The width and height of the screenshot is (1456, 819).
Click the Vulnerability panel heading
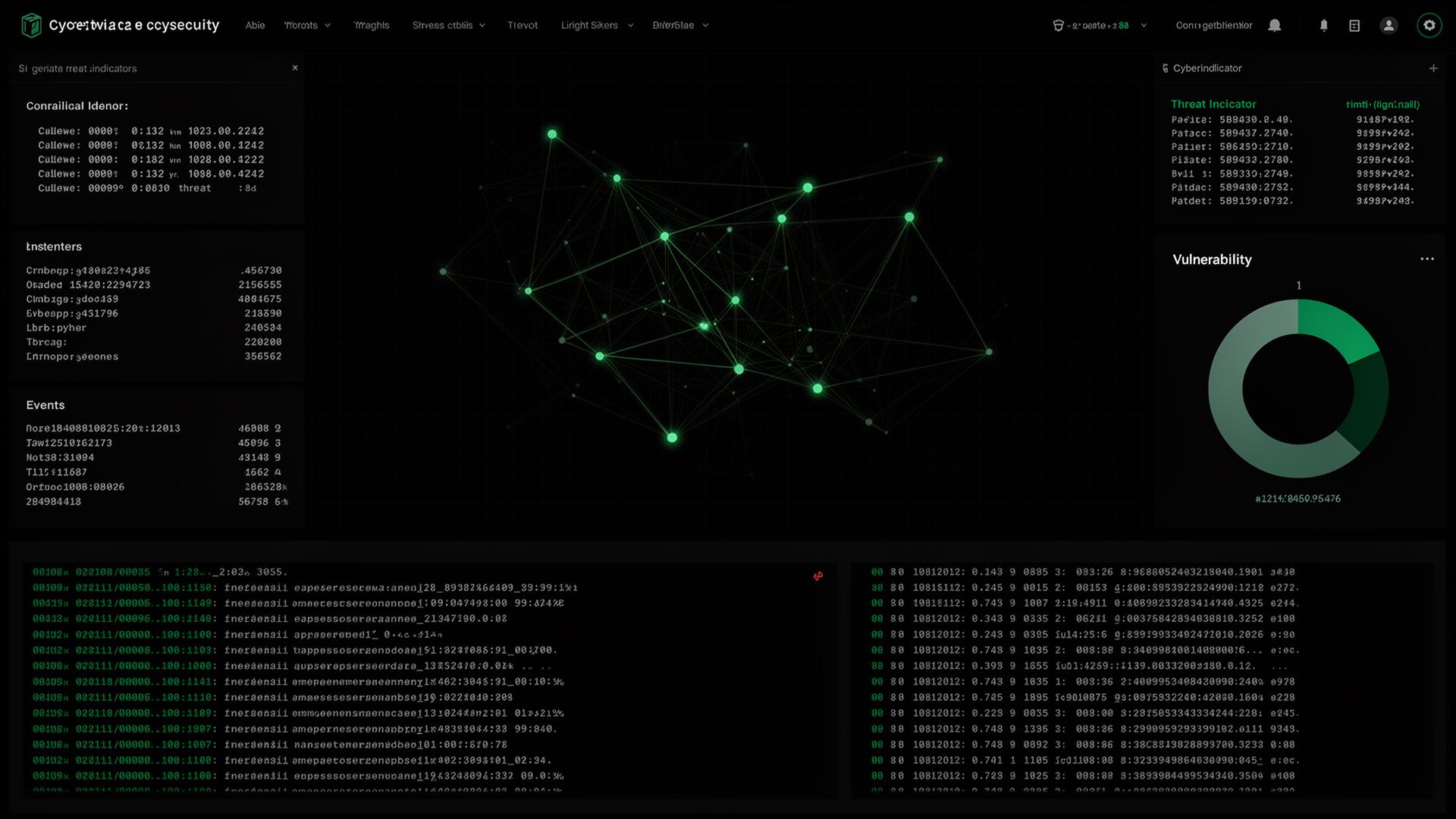[1212, 259]
